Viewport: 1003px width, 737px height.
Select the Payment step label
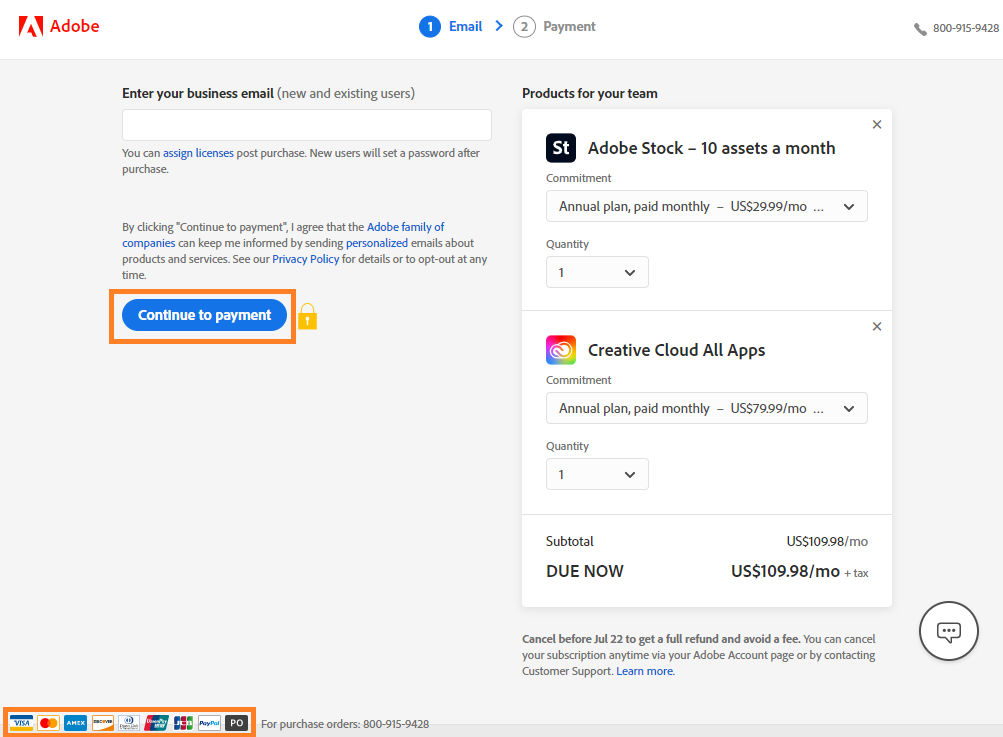click(569, 27)
